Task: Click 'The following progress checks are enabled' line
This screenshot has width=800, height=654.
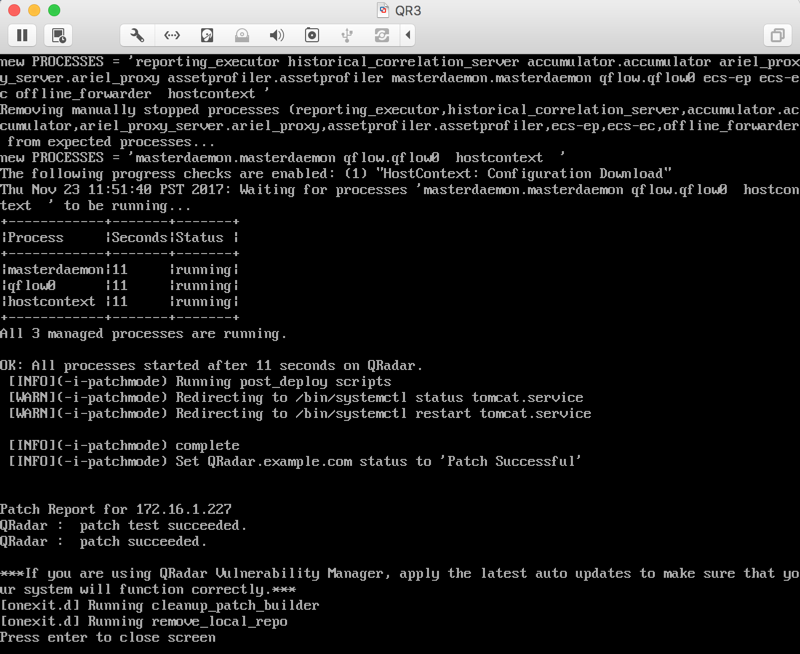Action: (336, 173)
